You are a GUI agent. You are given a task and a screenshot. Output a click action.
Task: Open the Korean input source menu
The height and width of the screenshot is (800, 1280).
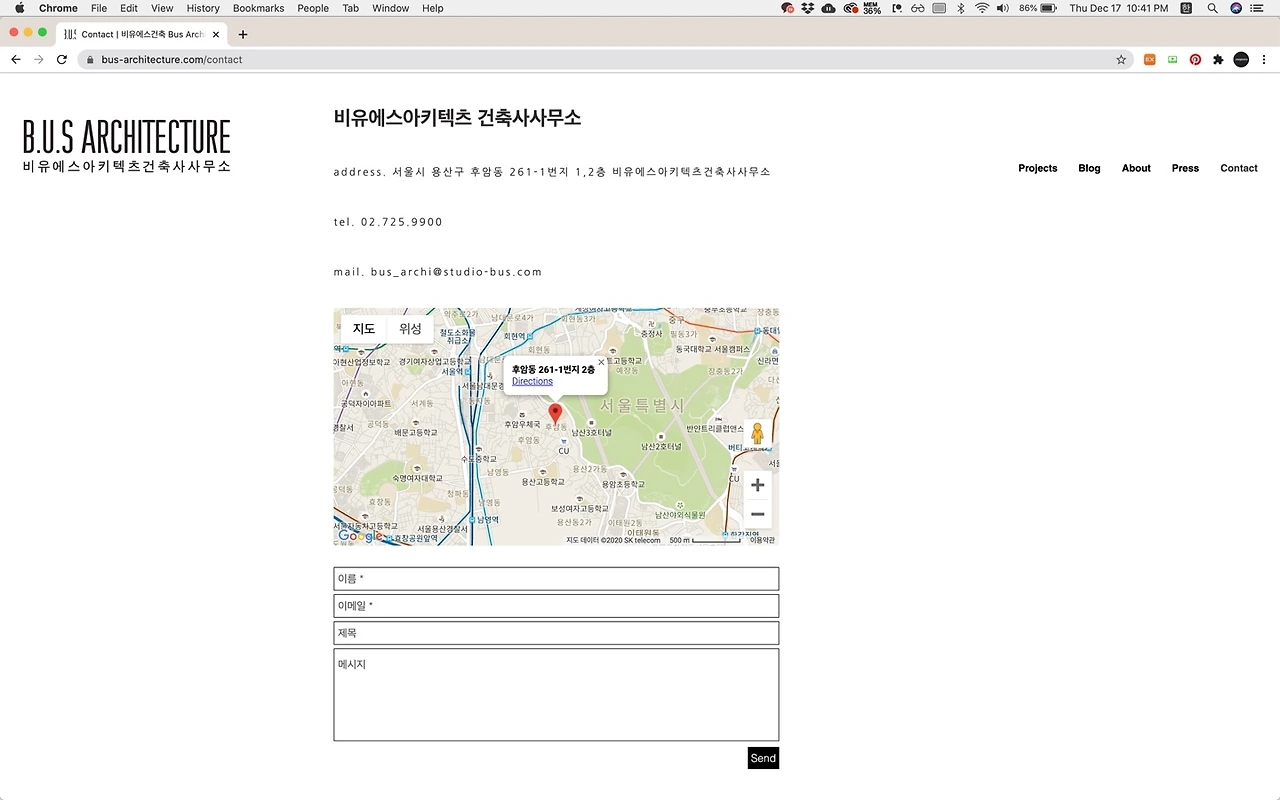click(1186, 8)
